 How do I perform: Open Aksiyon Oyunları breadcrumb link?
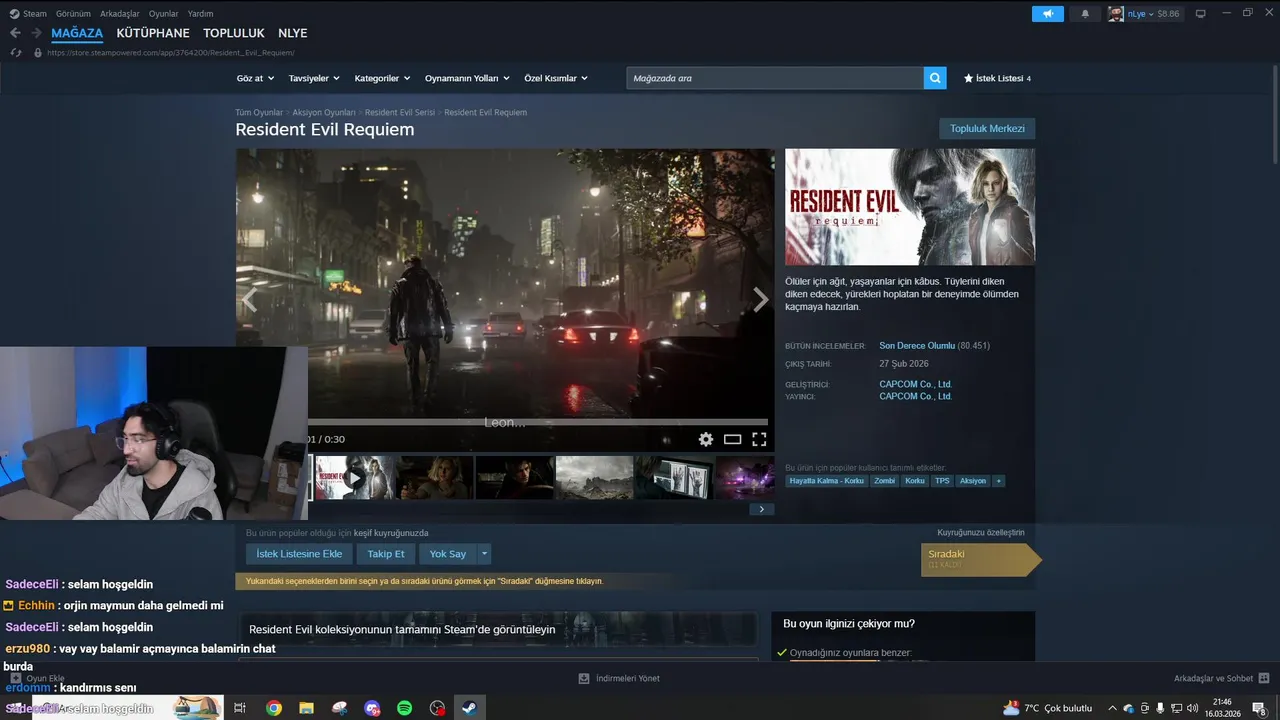point(324,113)
